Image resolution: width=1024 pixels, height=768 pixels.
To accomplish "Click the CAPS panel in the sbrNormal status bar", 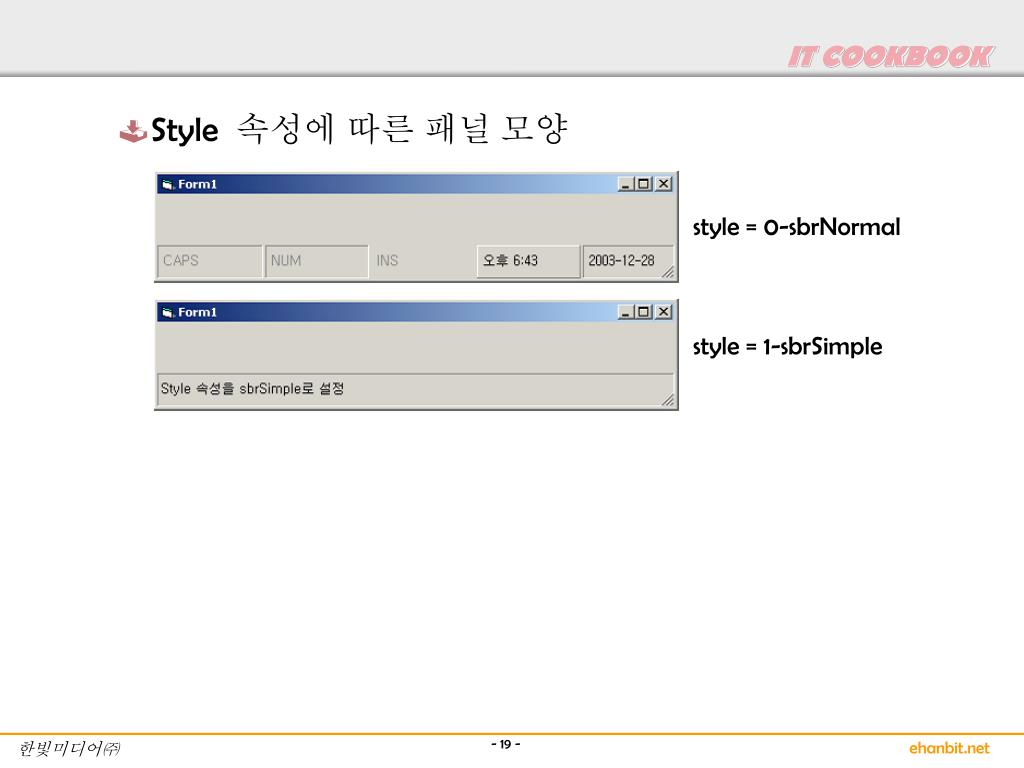I will [x=210, y=261].
